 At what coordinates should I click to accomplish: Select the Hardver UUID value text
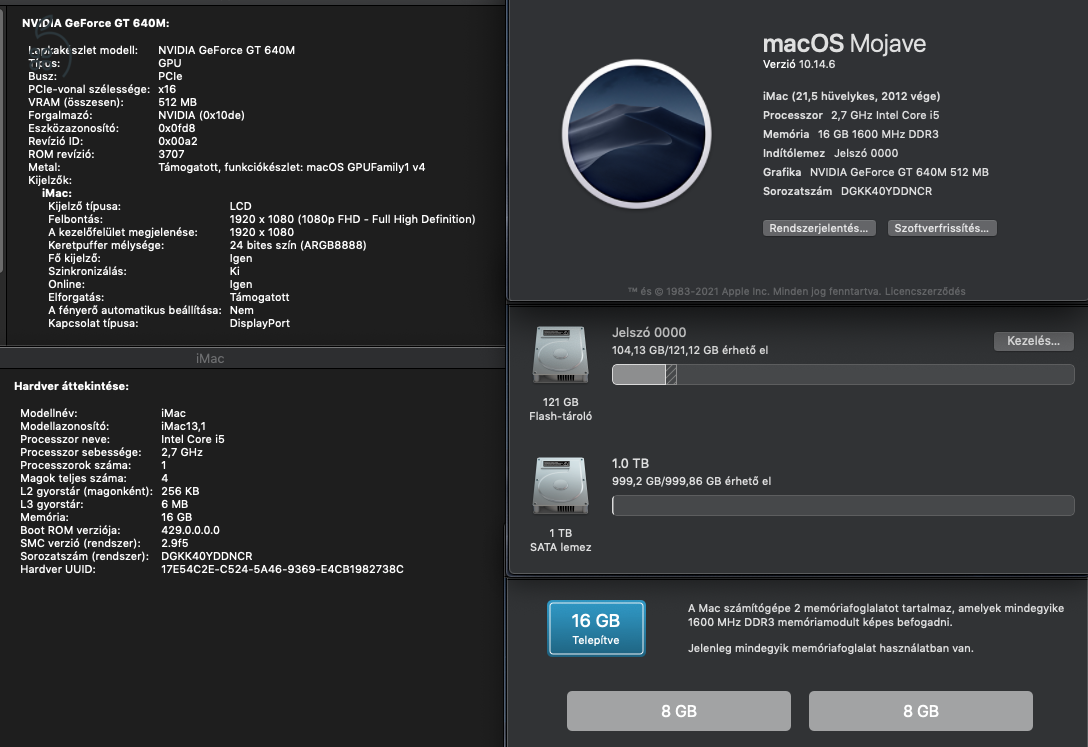(282, 569)
